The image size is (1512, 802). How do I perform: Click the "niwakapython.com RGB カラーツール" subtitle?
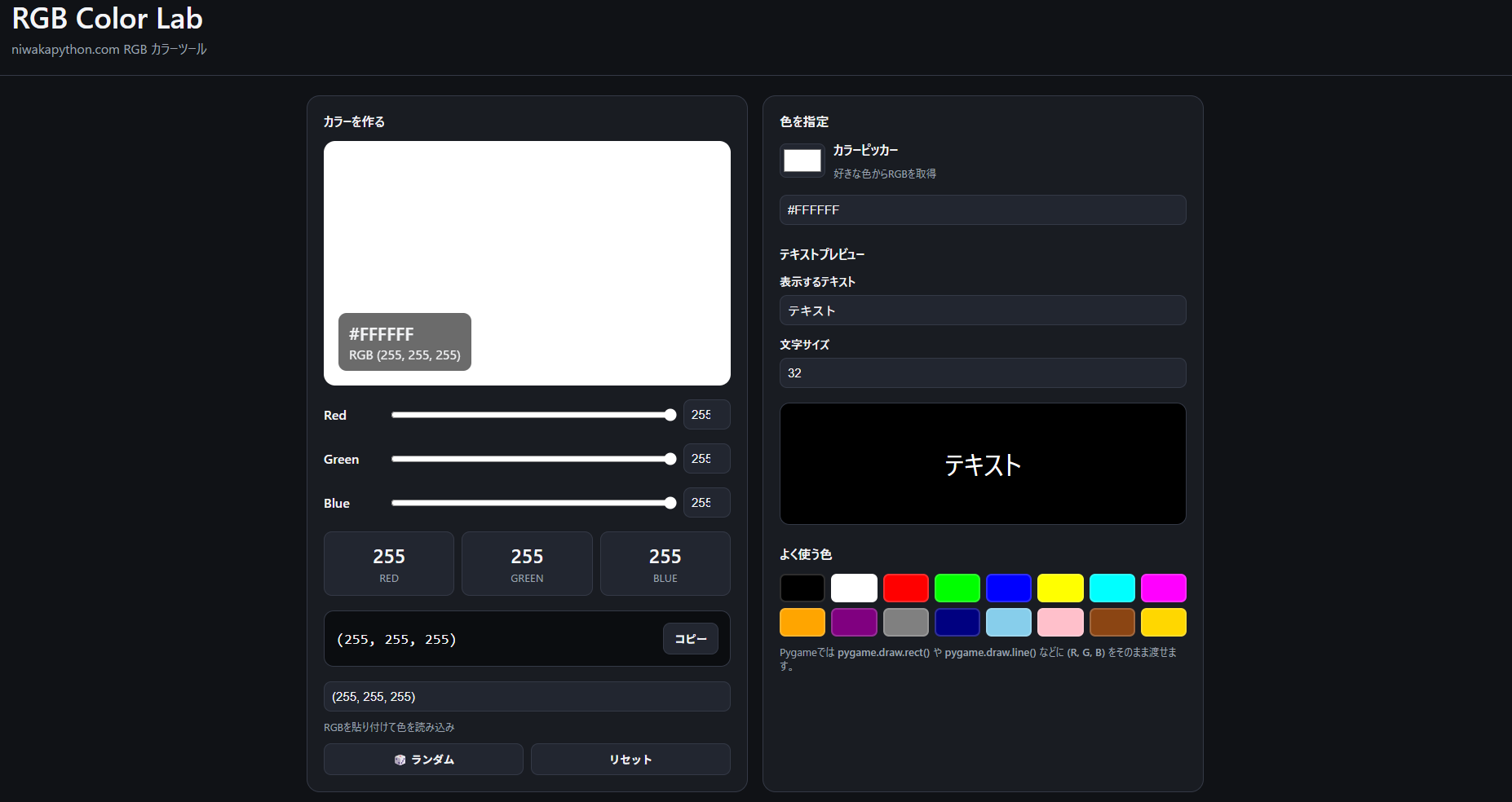109,50
